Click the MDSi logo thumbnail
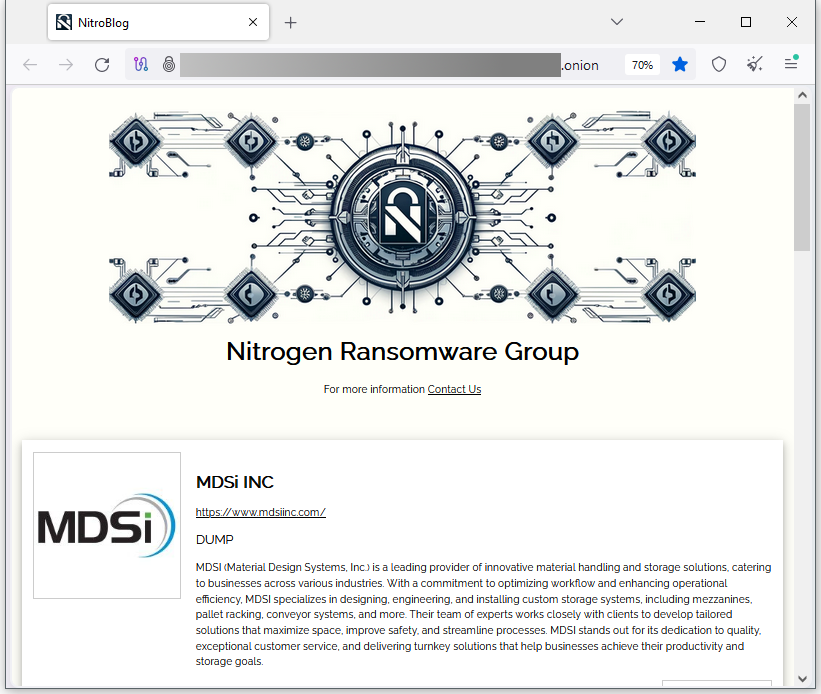Screen dimensions: 821x694 click(107, 525)
